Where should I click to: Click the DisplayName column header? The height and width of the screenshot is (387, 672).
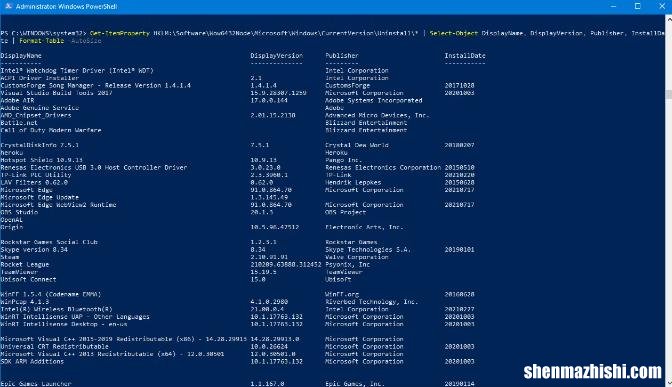(x=21, y=56)
